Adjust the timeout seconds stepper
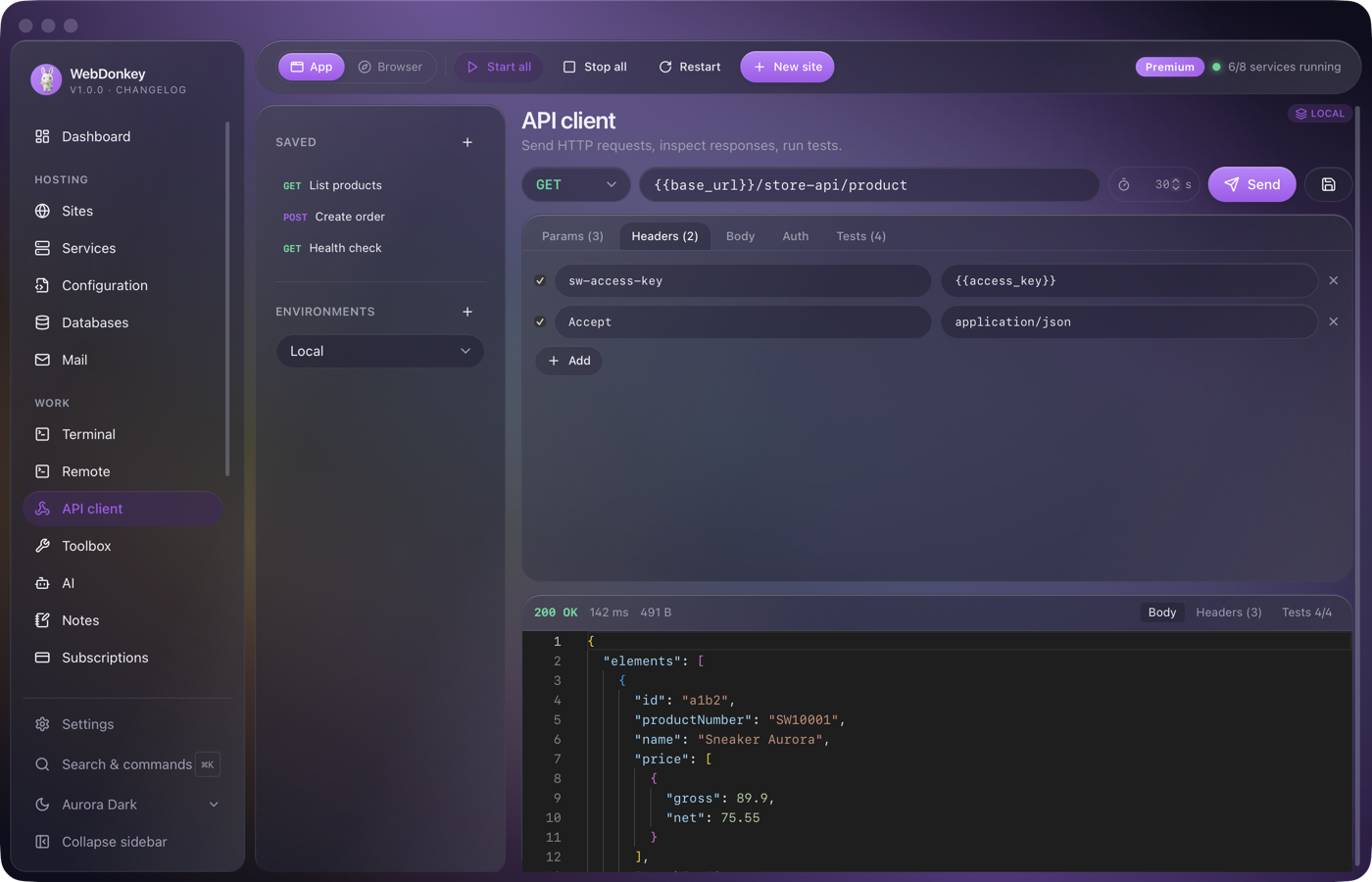 [1176, 184]
